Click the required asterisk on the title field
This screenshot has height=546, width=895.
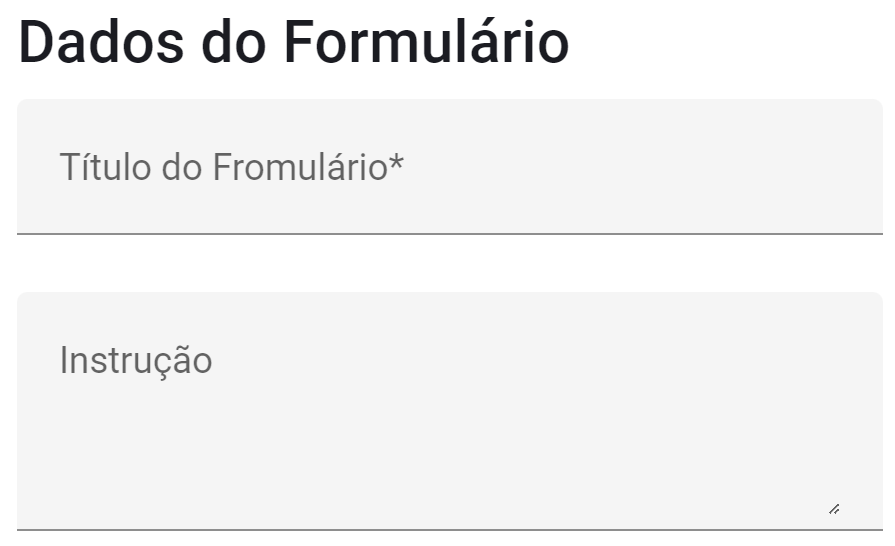[x=396, y=163]
